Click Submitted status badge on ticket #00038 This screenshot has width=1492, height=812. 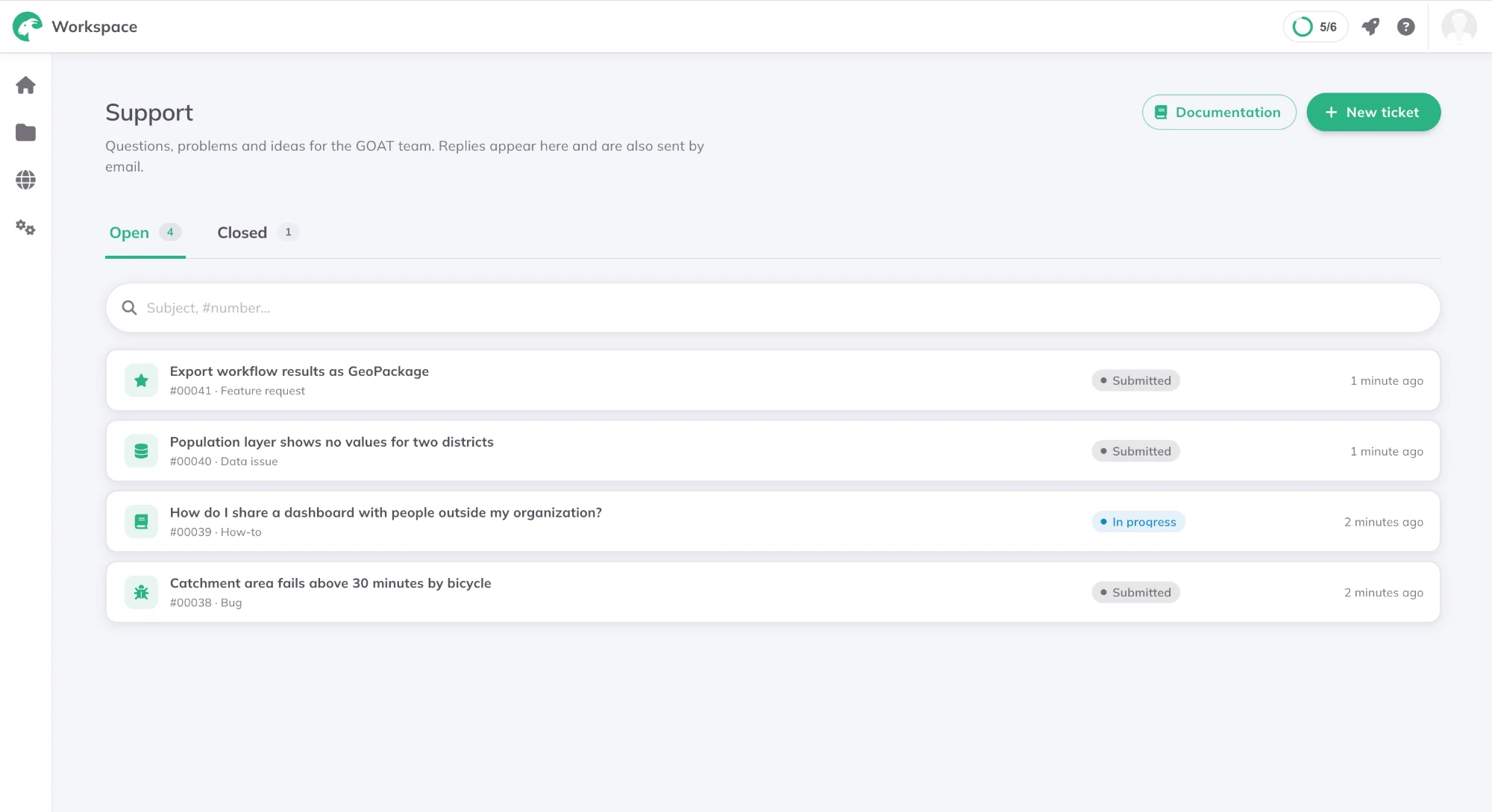click(1135, 593)
